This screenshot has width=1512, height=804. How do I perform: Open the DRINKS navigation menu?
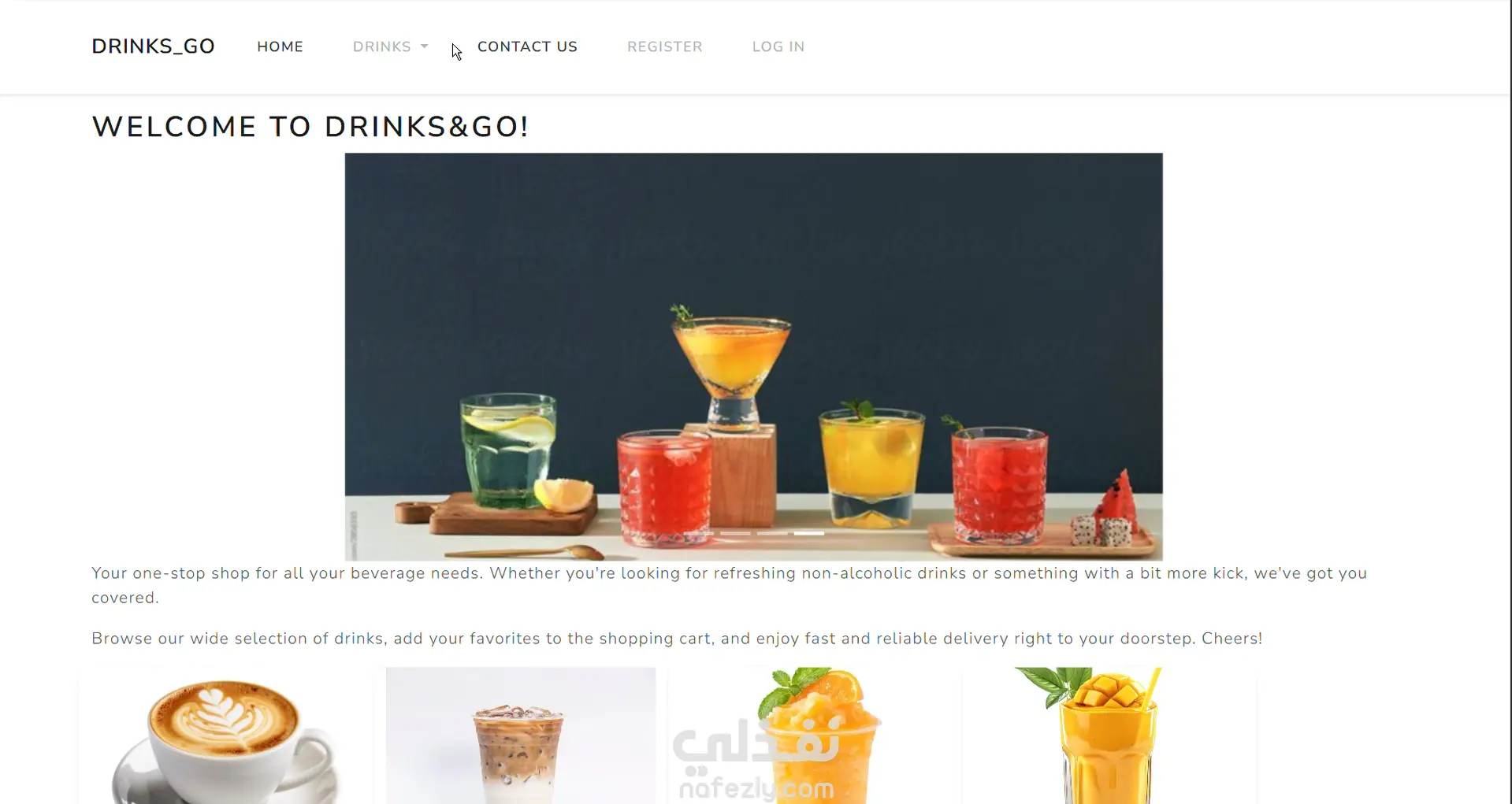pos(382,46)
